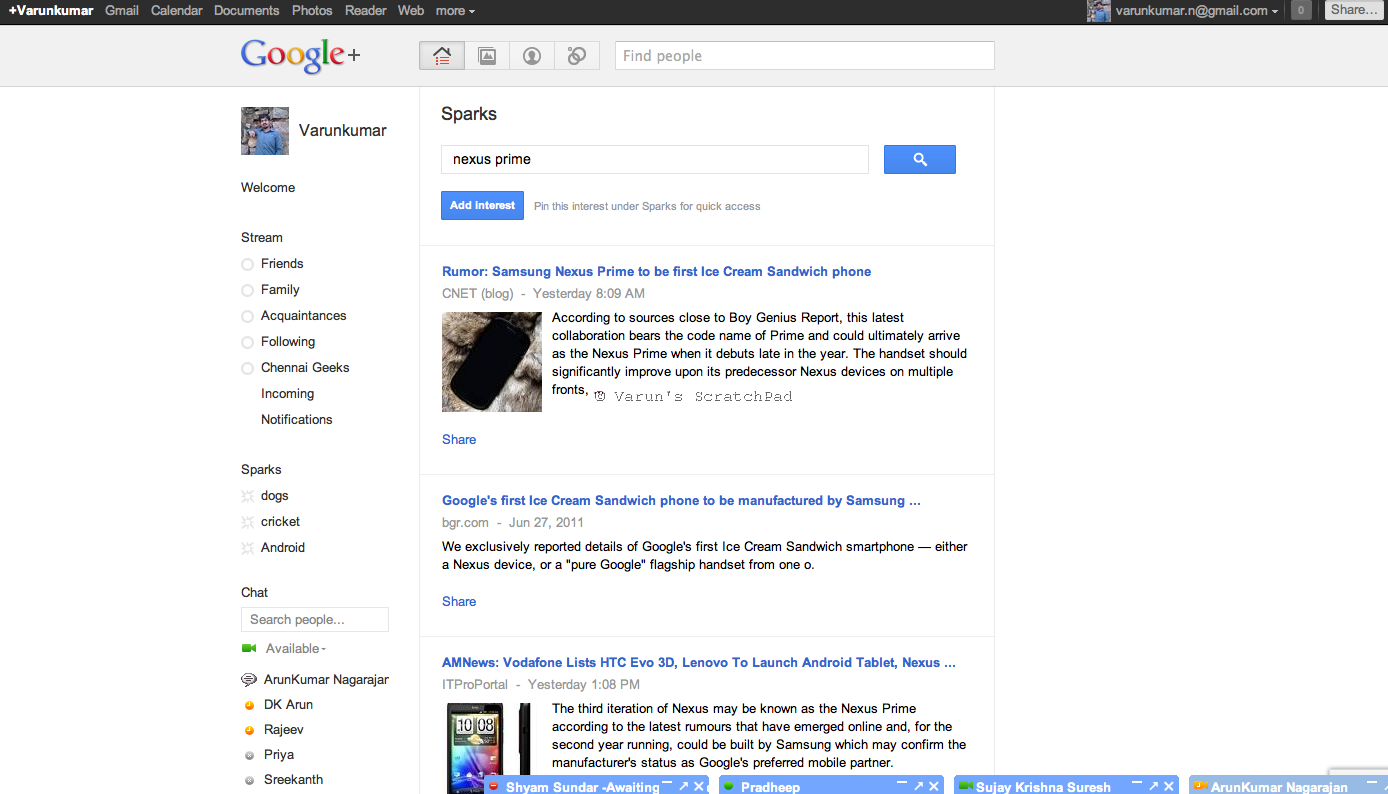Click the account avatar in top bar
The height and width of the screenshot is (794, 1388).
1099,11
